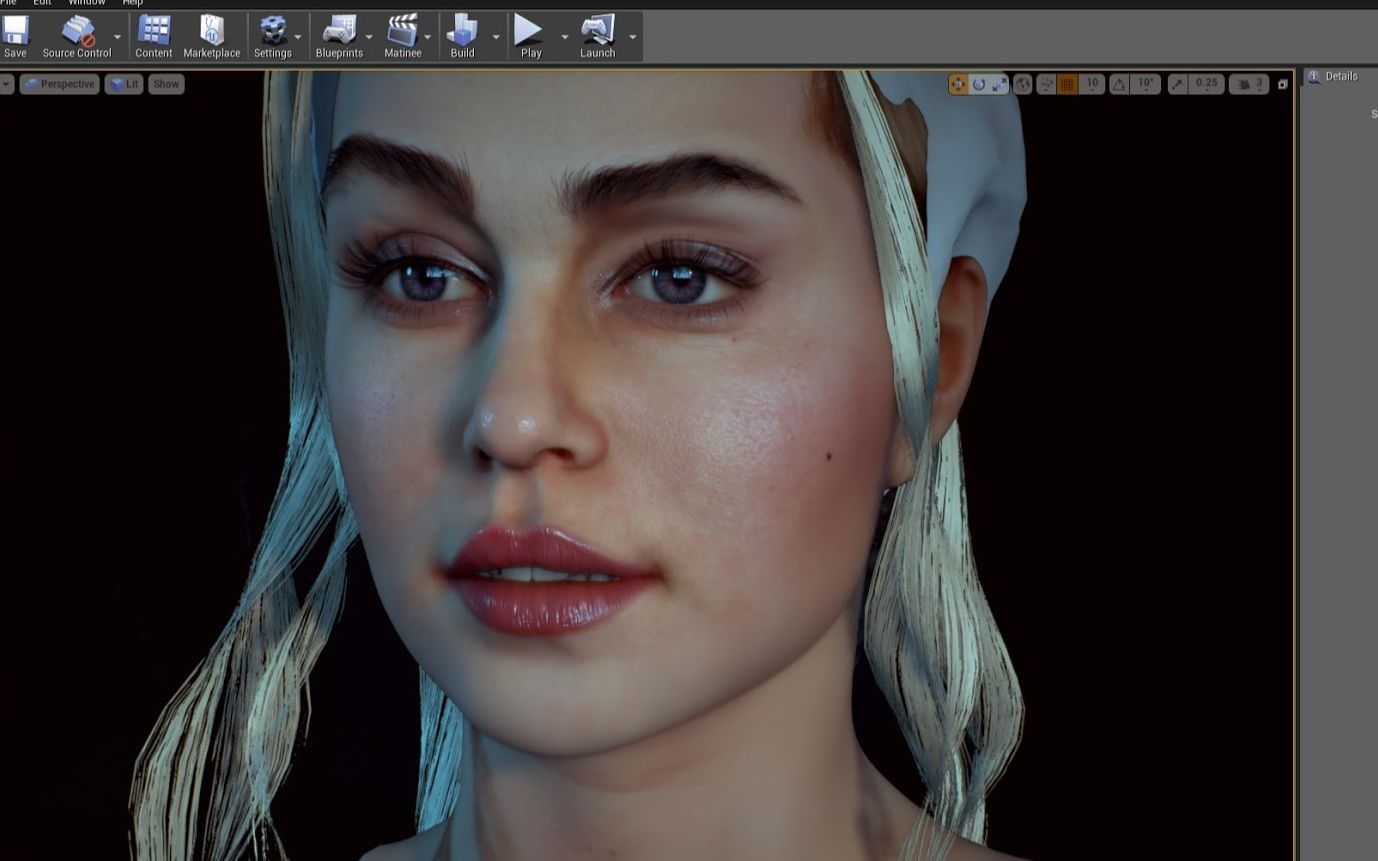Open Source Control from the toolbar
This screenshot has height=861, width=1378.
pos(77,37)
